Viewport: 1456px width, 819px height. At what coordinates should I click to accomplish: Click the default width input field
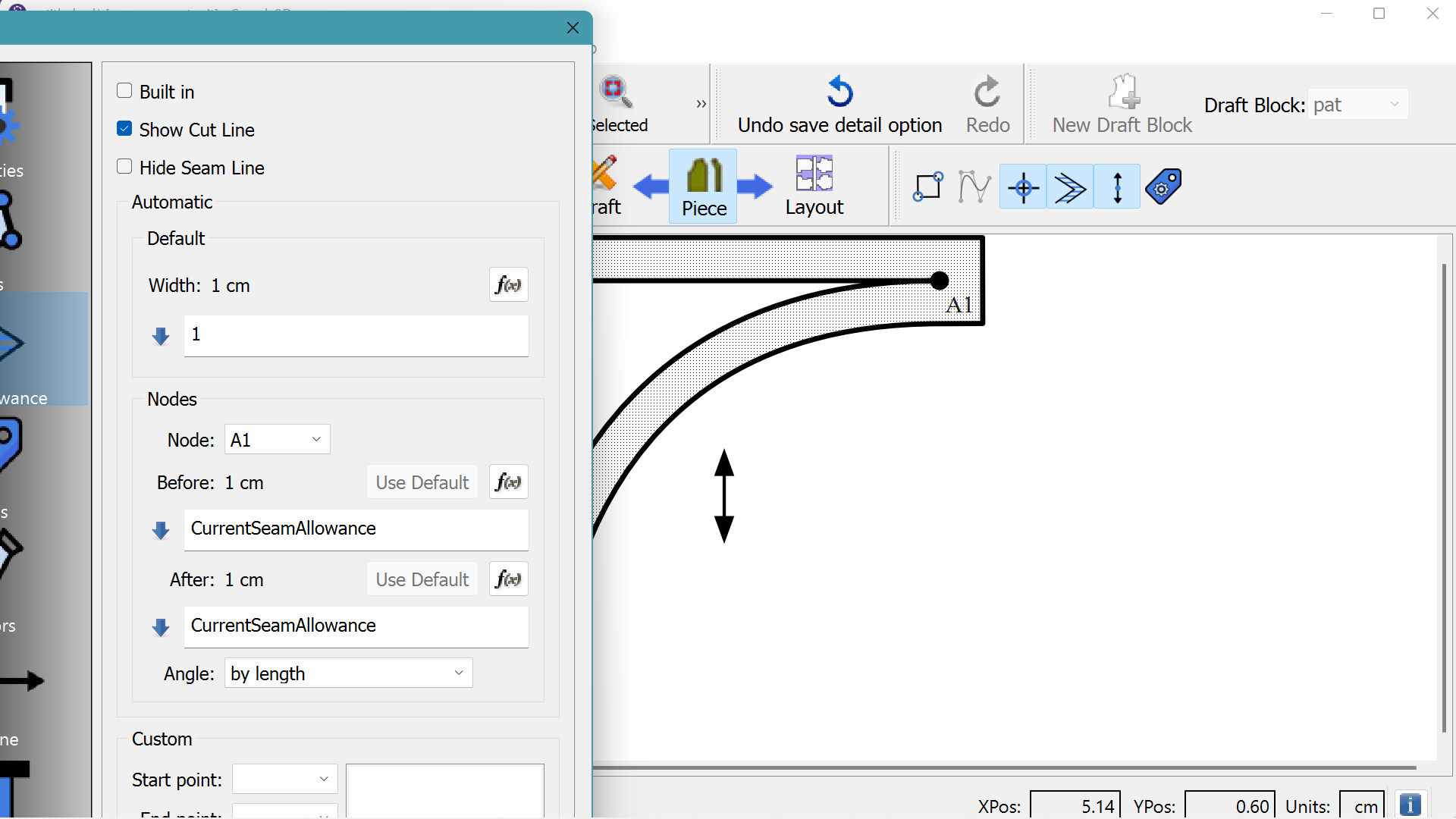[356, 335]
